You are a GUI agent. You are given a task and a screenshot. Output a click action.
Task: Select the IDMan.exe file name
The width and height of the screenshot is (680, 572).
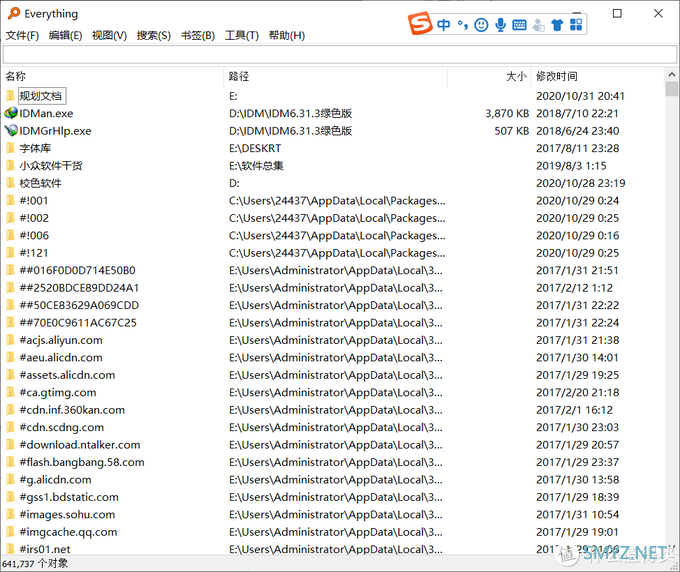click(x=46, y=113)
